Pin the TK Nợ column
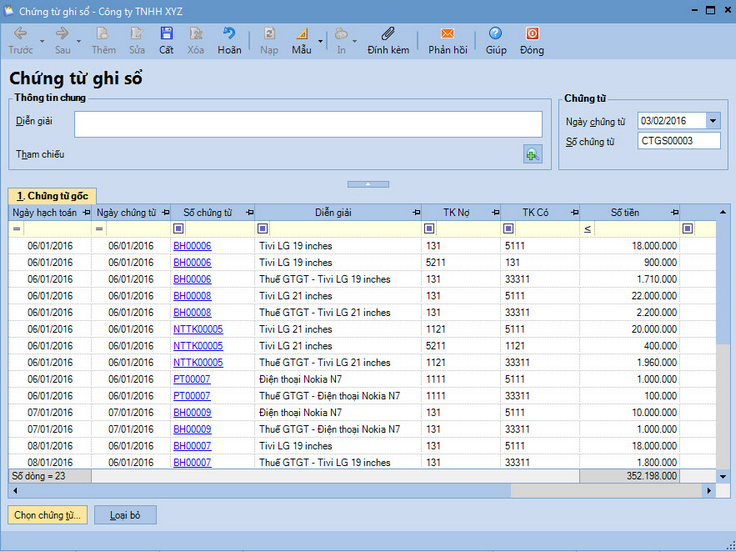 pyautogui.click(x=495, y=213)
